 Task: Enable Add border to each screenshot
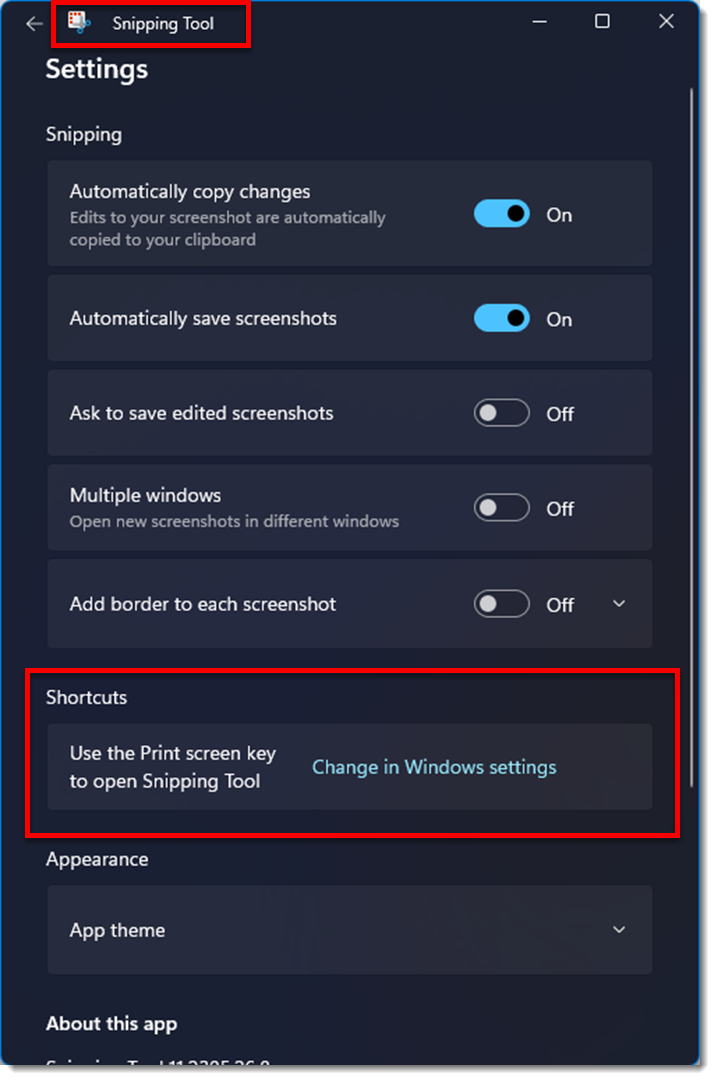[x=501, y=604]
